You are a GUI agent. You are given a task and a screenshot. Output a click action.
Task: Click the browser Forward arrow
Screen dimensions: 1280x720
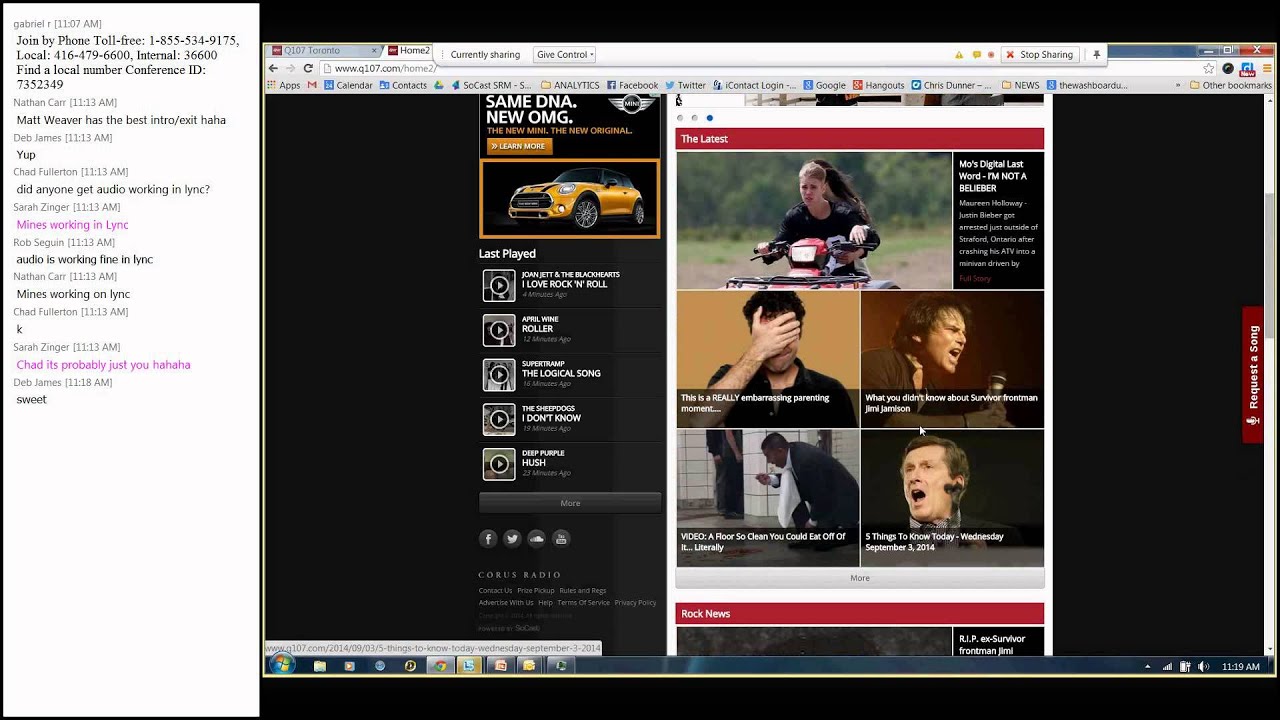tap(290, 68)
